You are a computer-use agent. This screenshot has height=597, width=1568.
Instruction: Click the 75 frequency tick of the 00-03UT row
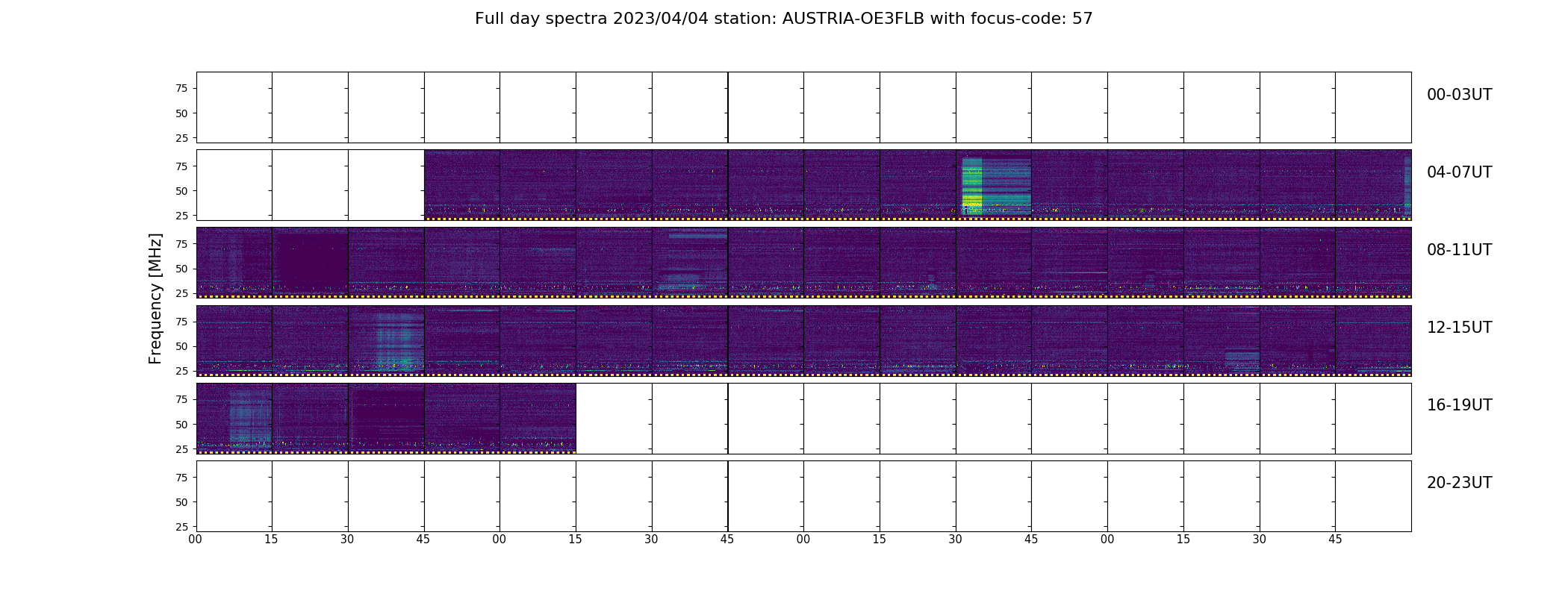[181, 89]
